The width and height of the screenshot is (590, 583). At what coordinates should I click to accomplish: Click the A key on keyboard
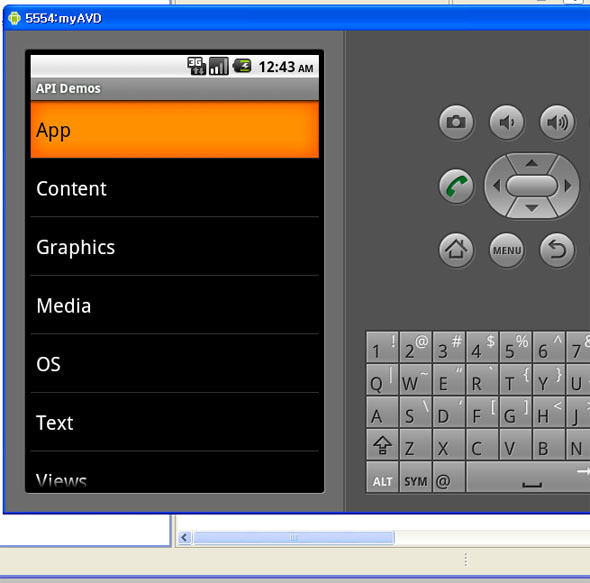[382, 412]
